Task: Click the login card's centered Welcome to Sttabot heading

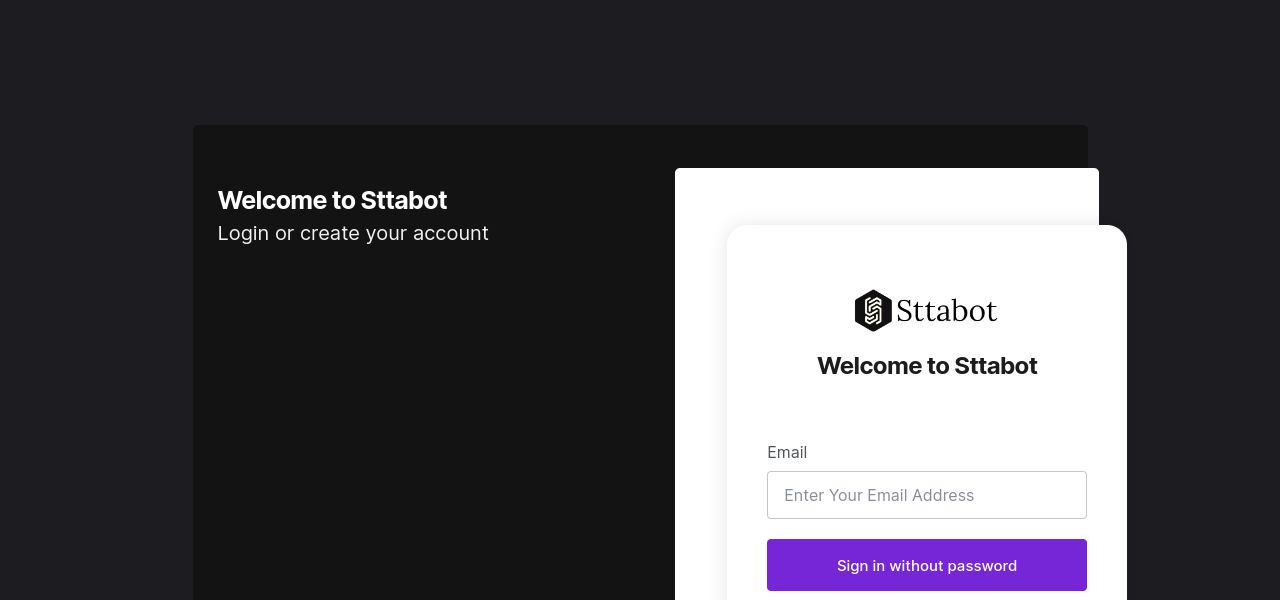Action: coord(927,366)
